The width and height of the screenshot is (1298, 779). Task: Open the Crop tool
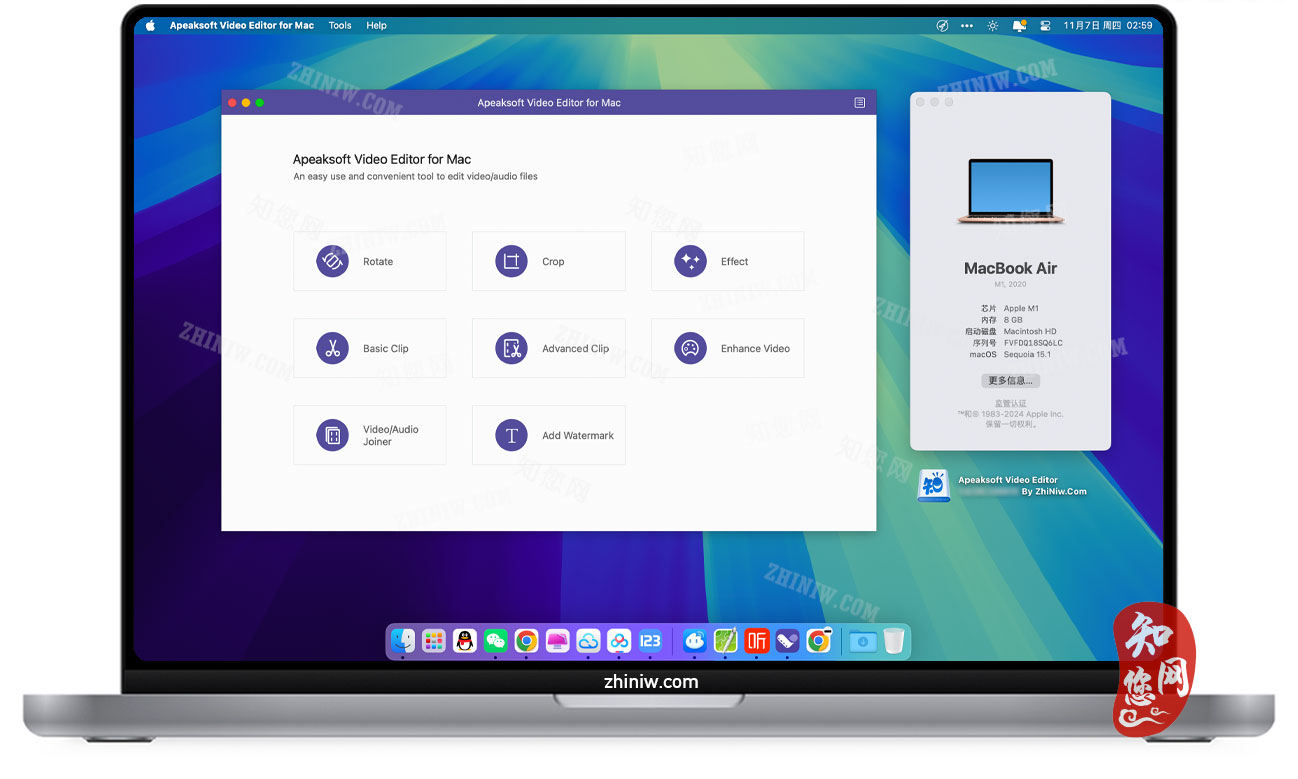pos(549,262)
